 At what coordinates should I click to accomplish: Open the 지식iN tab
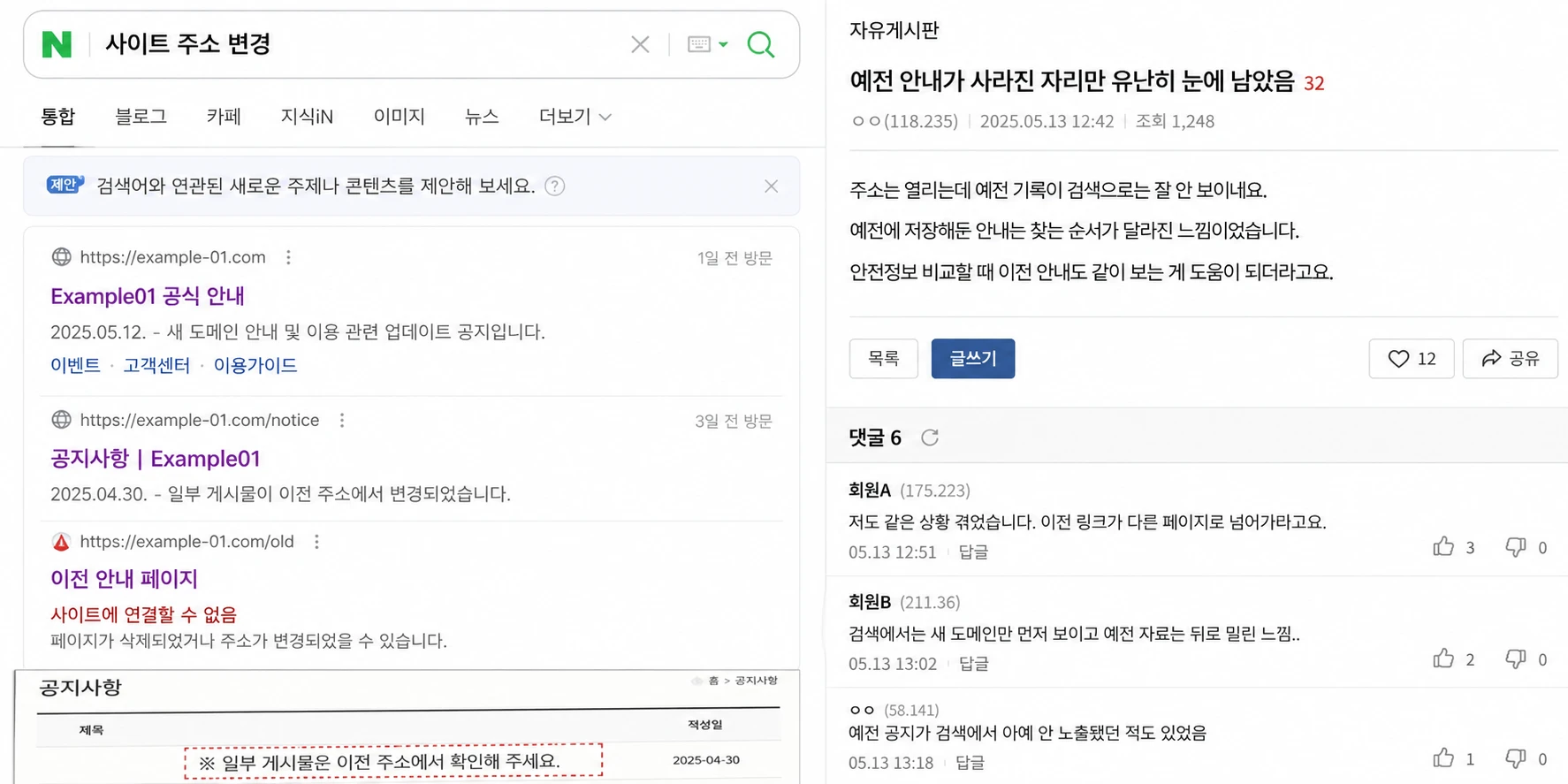pos(307,117)
